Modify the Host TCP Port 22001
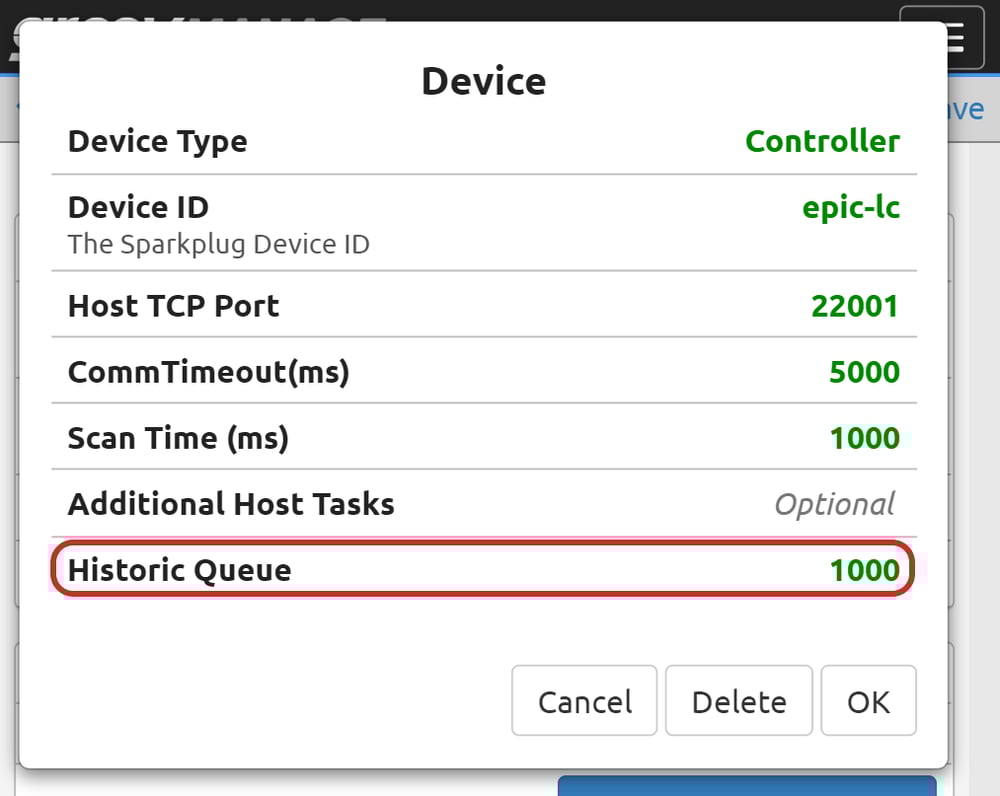1000x796 pixels. pos(855,306)
